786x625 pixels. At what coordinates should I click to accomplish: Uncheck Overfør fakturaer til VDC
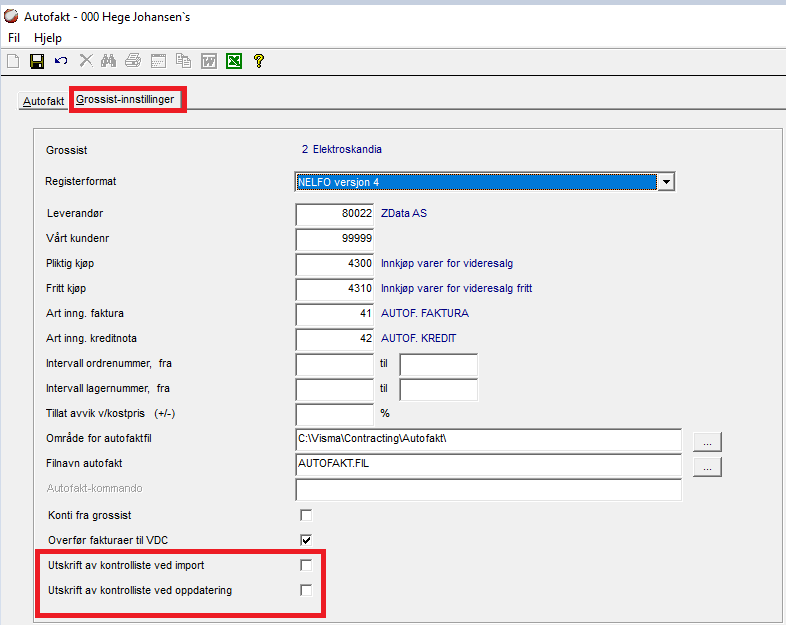click(306, 540)
